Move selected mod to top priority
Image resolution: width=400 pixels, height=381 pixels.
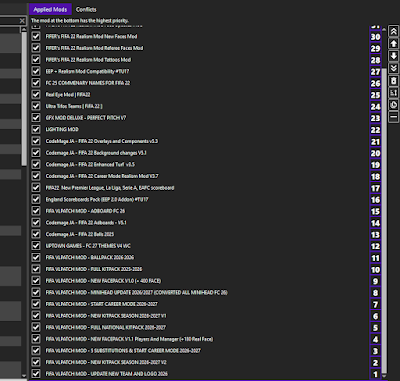pyautogui.click(x=394, y=31)
